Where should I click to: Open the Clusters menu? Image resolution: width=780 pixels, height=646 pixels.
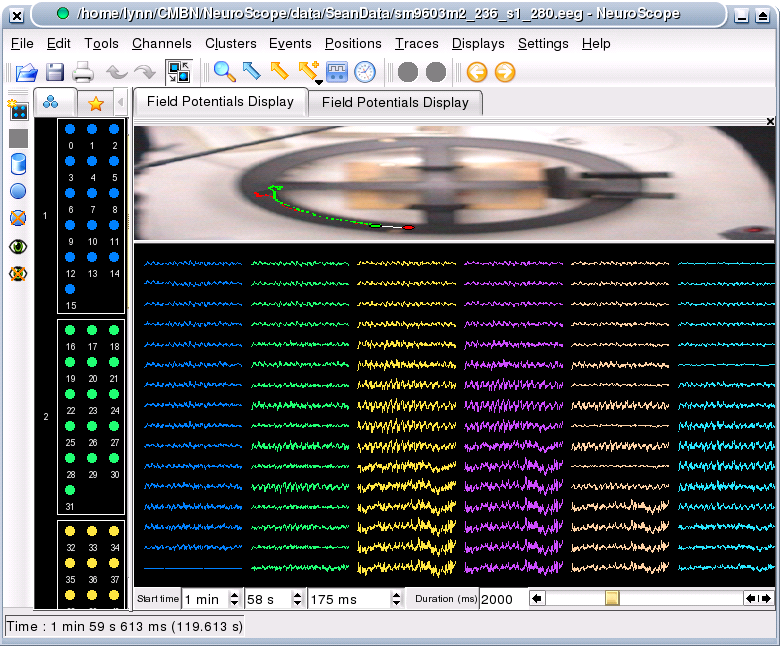231,44
